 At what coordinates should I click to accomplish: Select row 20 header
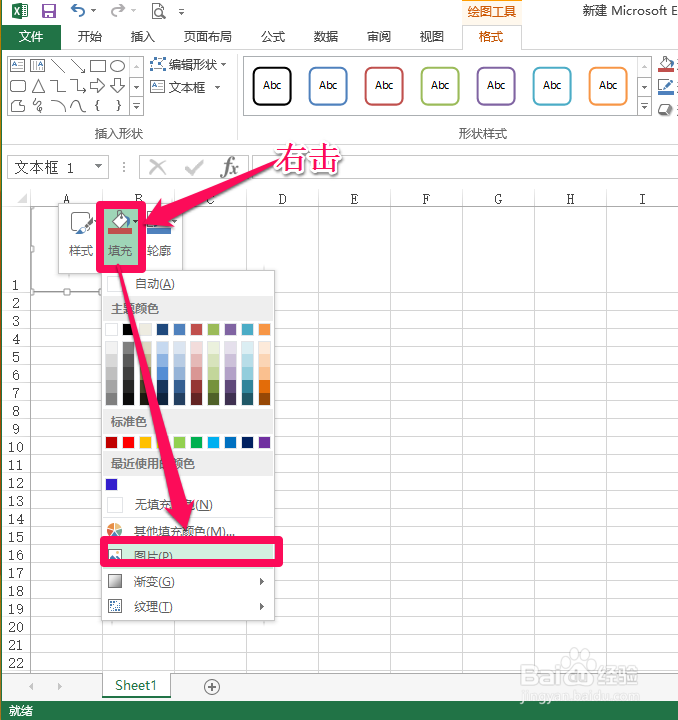[16, 627]
